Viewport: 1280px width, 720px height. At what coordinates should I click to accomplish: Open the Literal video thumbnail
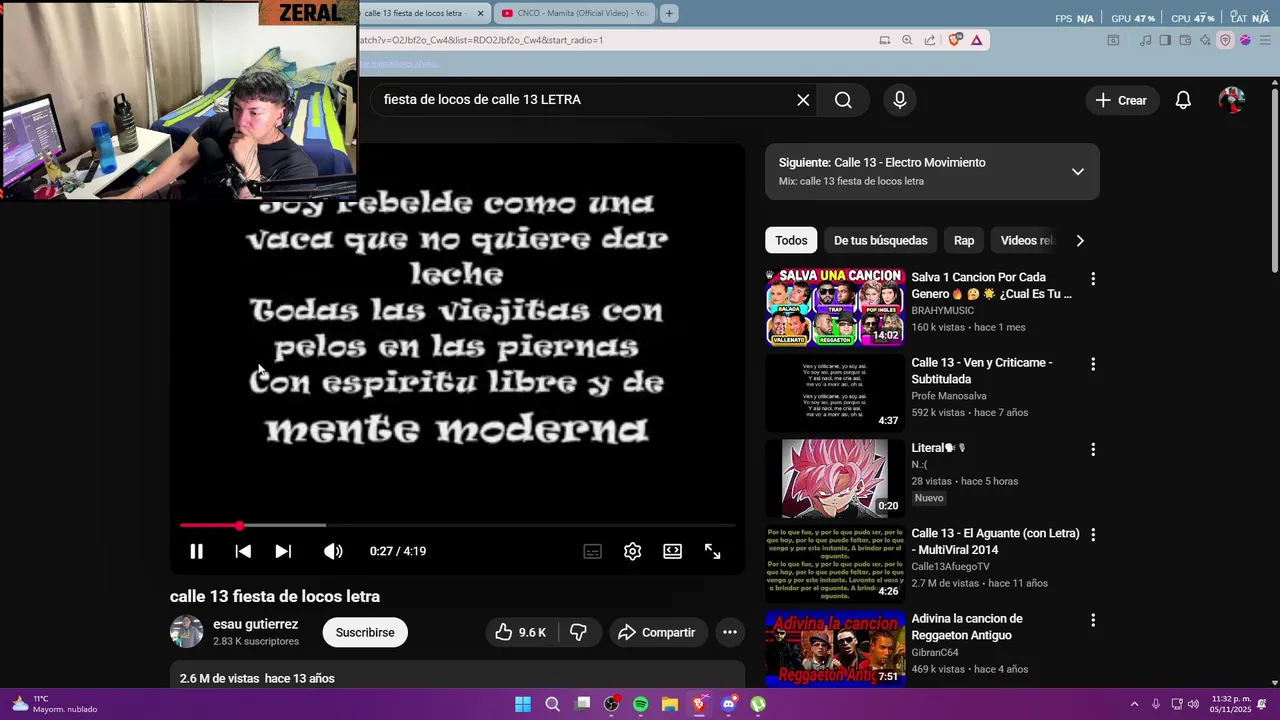tap(835, 477)
